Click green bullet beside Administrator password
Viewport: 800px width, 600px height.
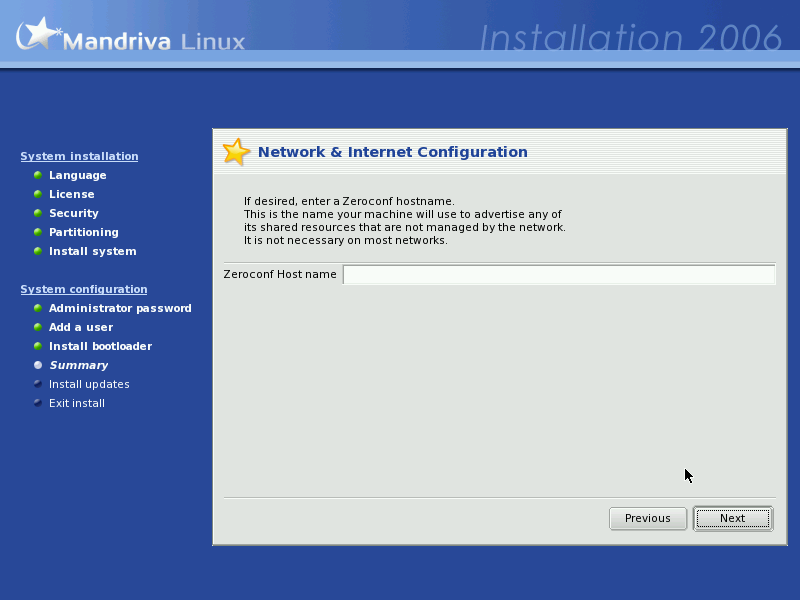(x=38, y=308)
